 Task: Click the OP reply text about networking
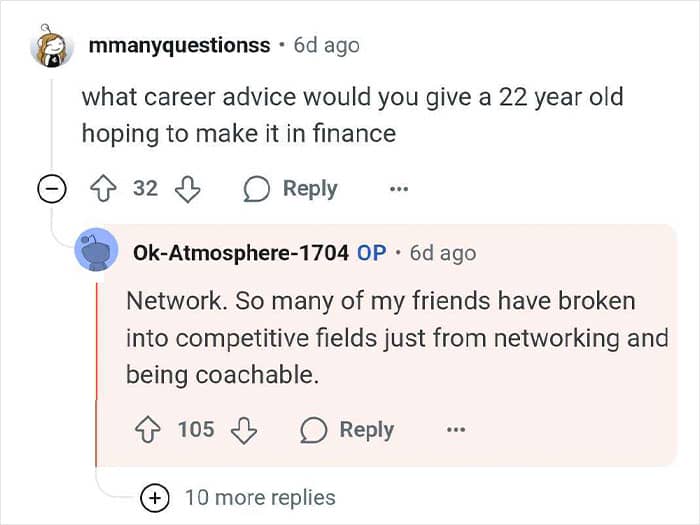(x=397, y=338)
